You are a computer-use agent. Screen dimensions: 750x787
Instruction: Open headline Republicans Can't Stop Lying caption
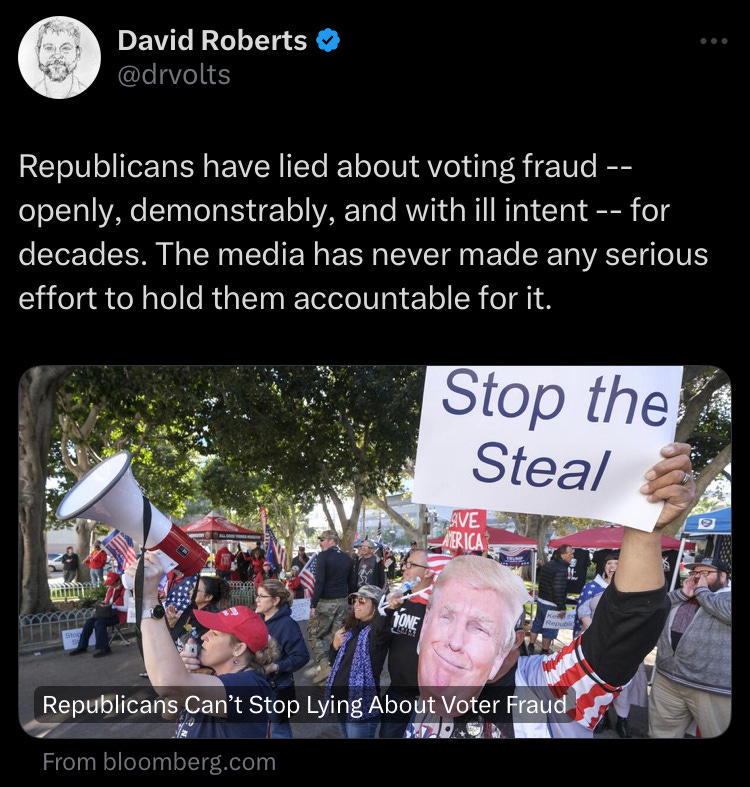pos(304,705)
